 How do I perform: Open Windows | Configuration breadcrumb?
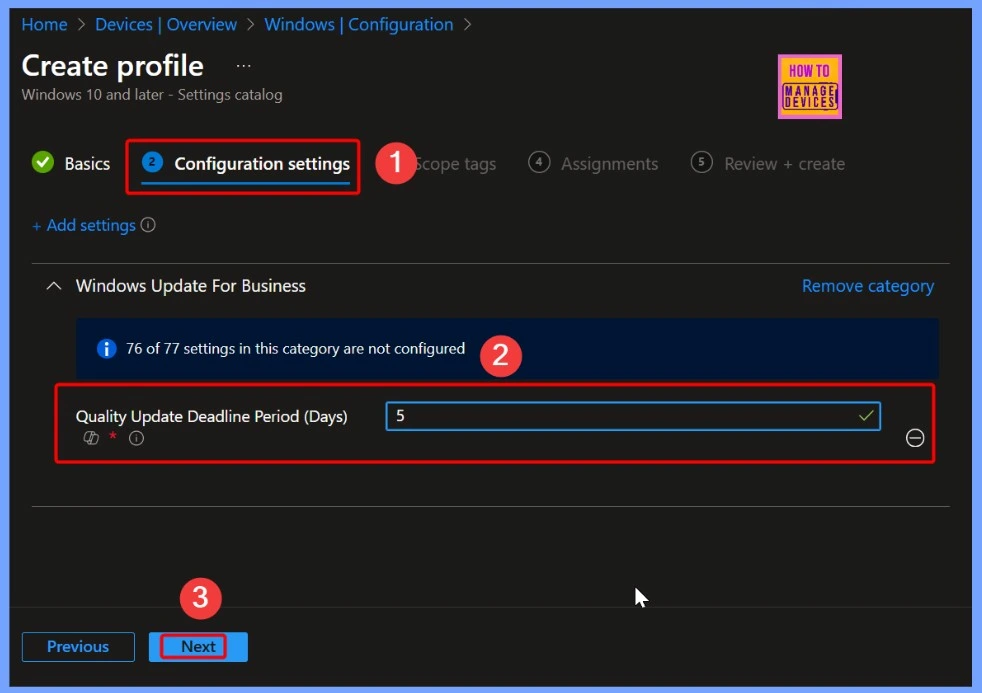(358, 24)
